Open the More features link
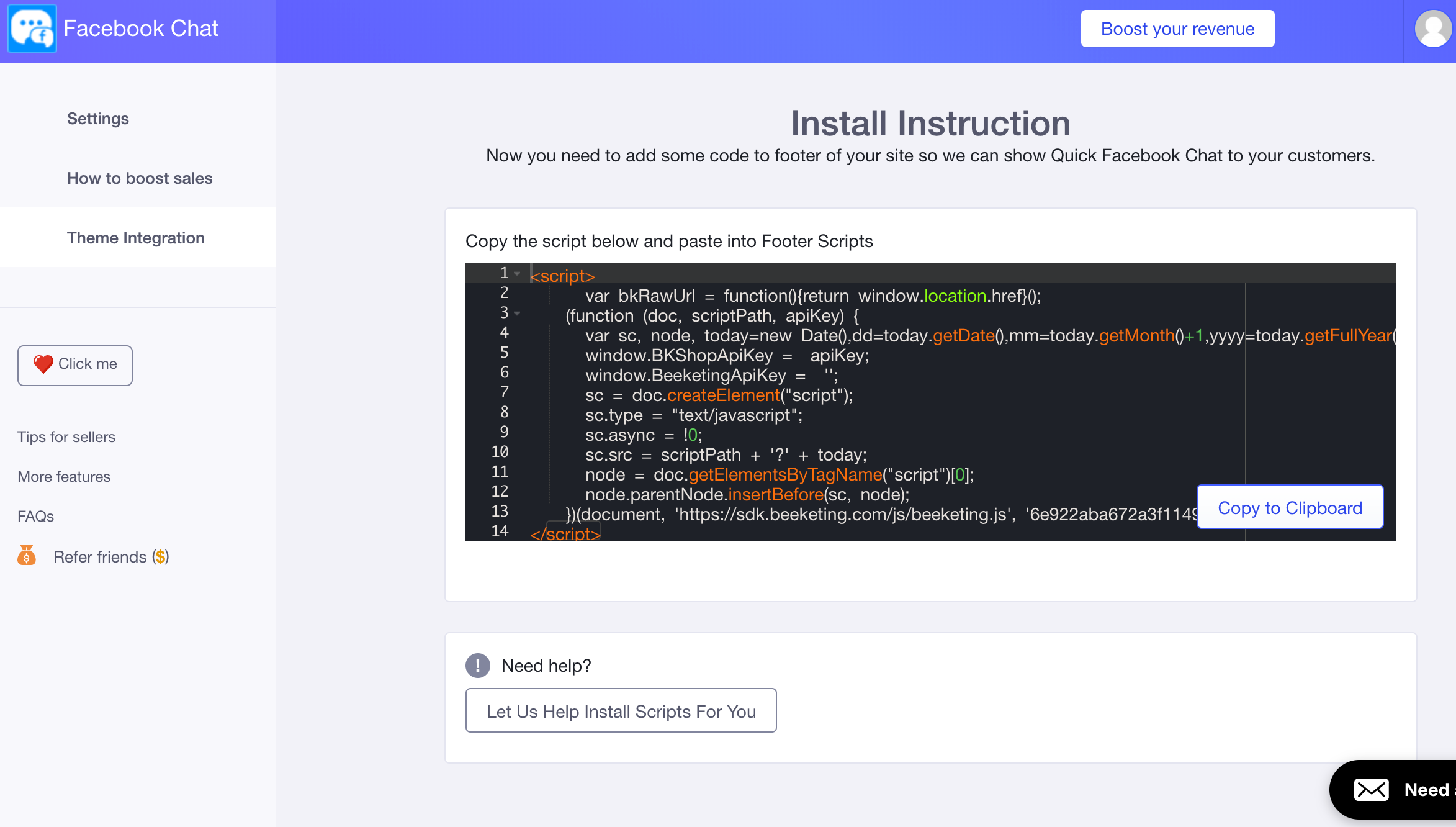This screenshot has height=827, width=1456. pos(64,477)
